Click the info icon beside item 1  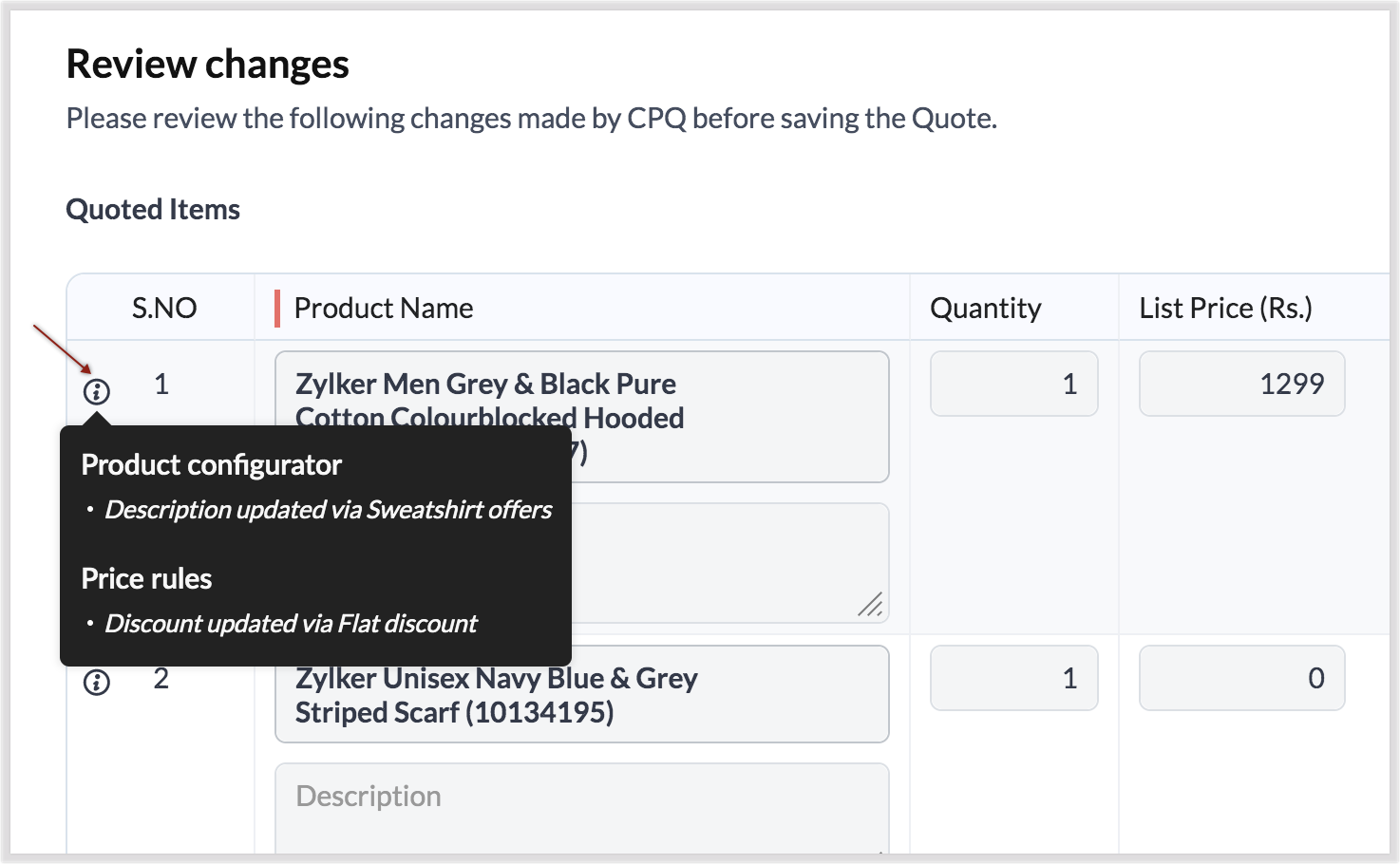point(97,391)
